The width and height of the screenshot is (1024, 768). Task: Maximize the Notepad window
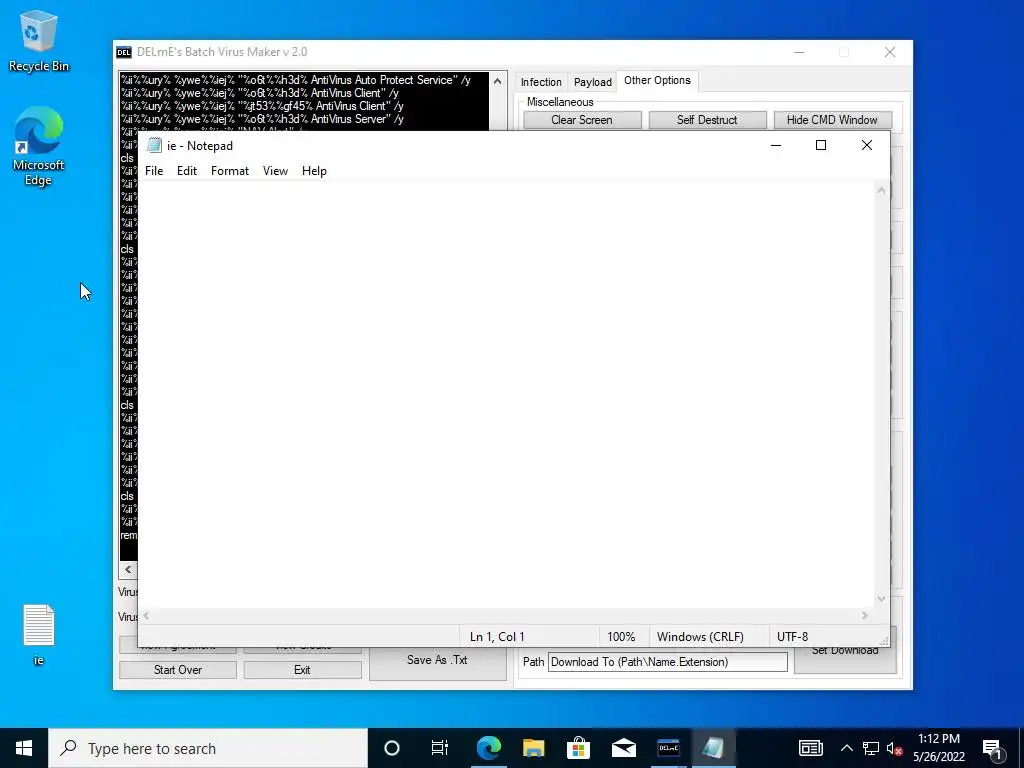click(821, 146)
